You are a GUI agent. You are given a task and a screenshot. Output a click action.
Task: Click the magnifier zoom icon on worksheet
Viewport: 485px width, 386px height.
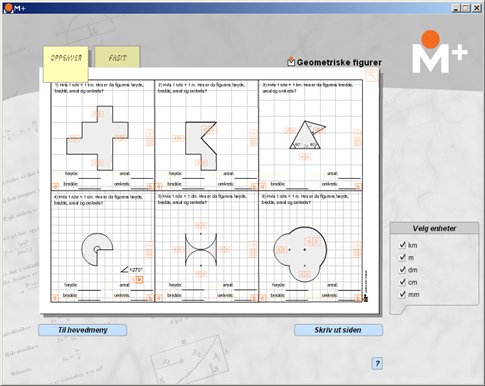[x=371, y=75]
